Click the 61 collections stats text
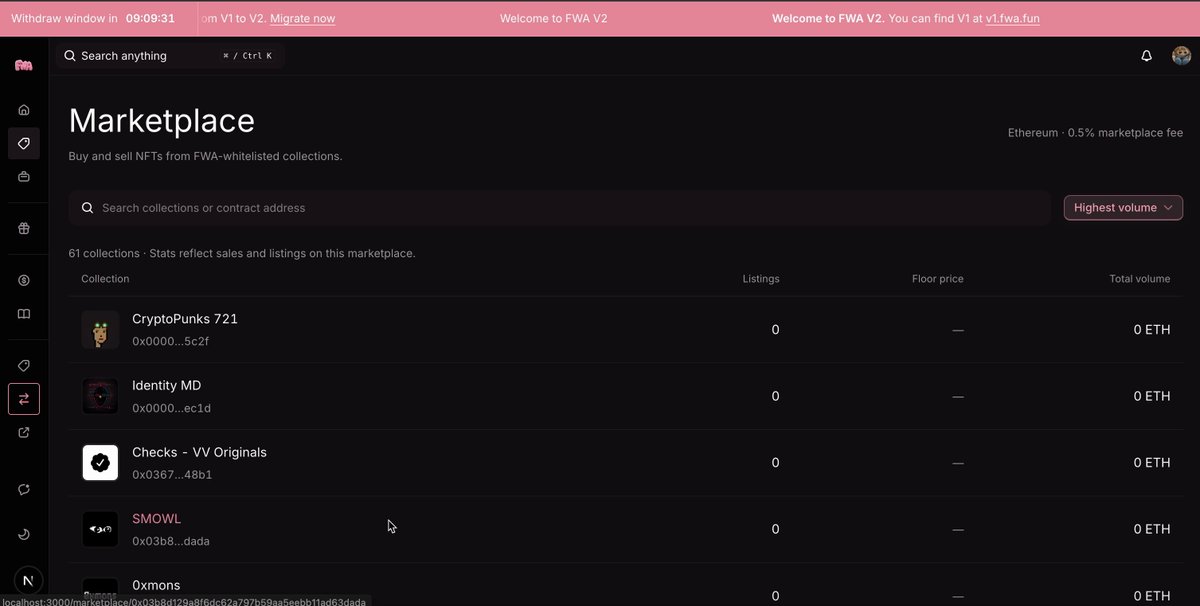1200x606 pixels. click(242, 254)
